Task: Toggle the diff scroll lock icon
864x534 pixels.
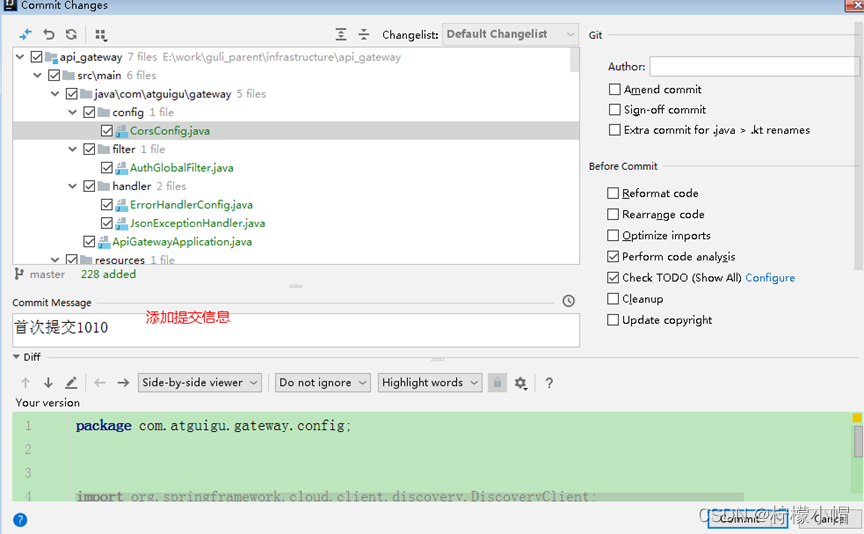Action: click(x=497, y=382)
